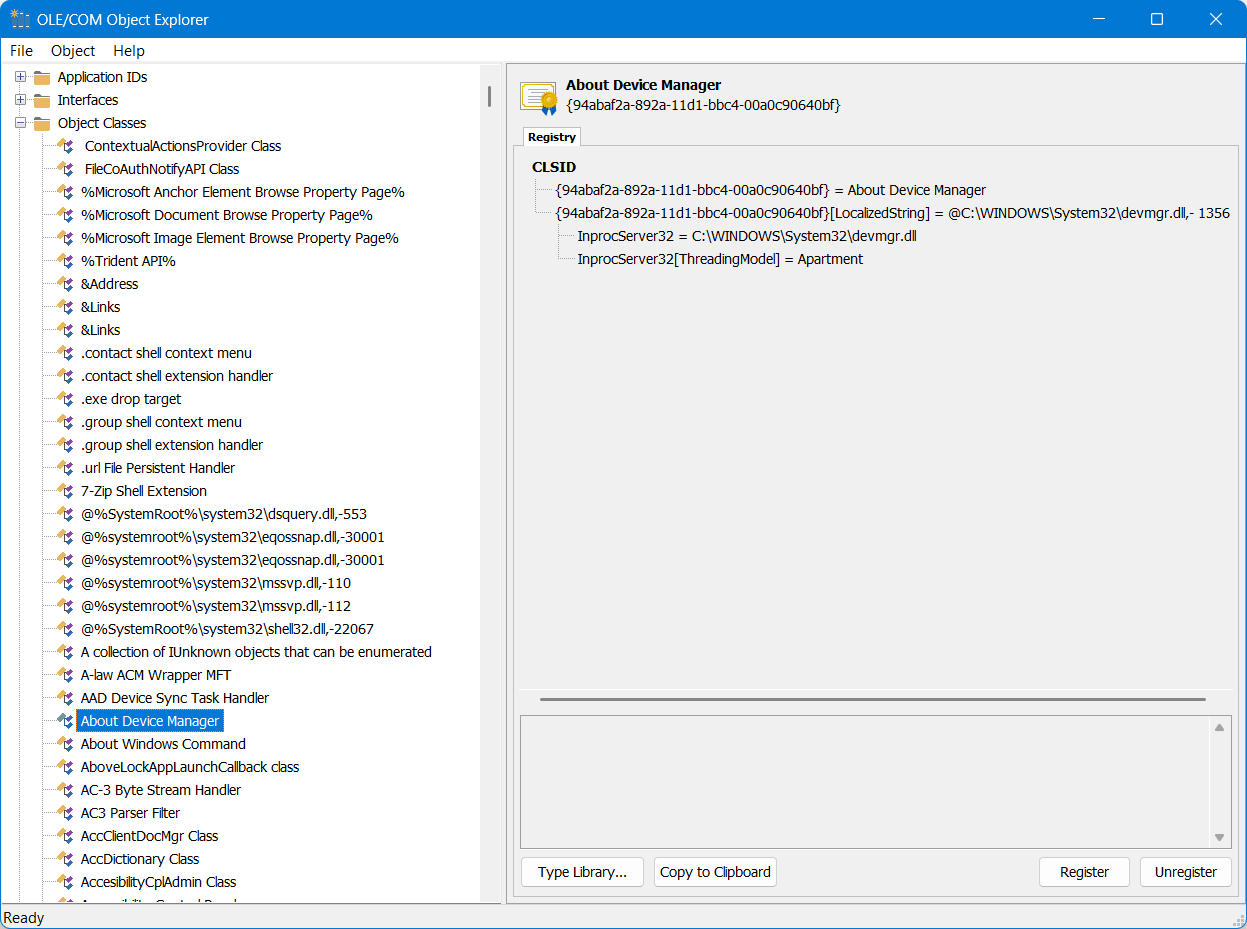The height and width of the screenshot is (929, 1247).
Task: Select @%systemroot%\system32\mssvp.dll,-112 entry
Action: (x=216, y=606)
